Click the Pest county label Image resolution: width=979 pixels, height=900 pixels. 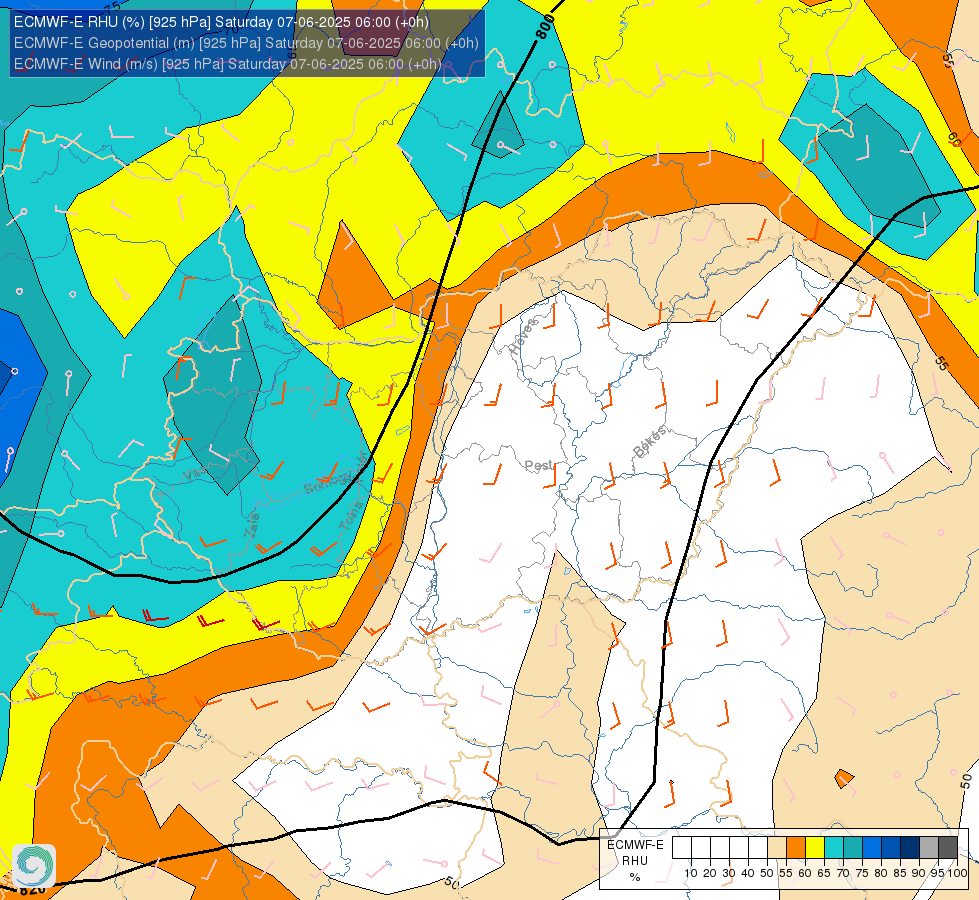pyautogui.click(x=538, y=465)
